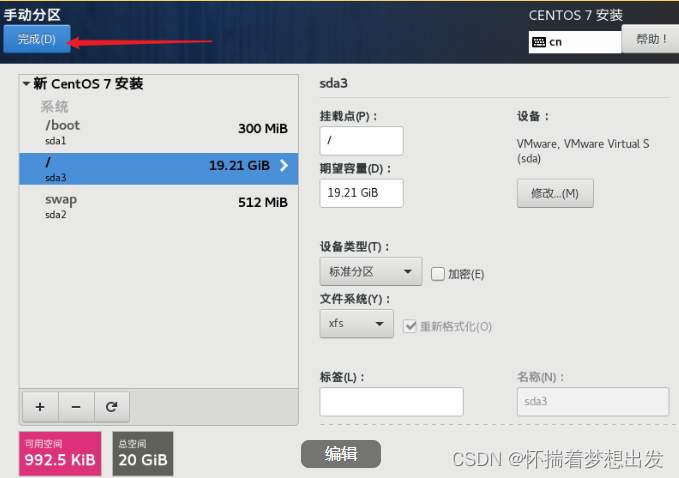Reload storage configuration with refresh icon
The height and width of the screenshot is (478, 679).
[x=112, y=407]
